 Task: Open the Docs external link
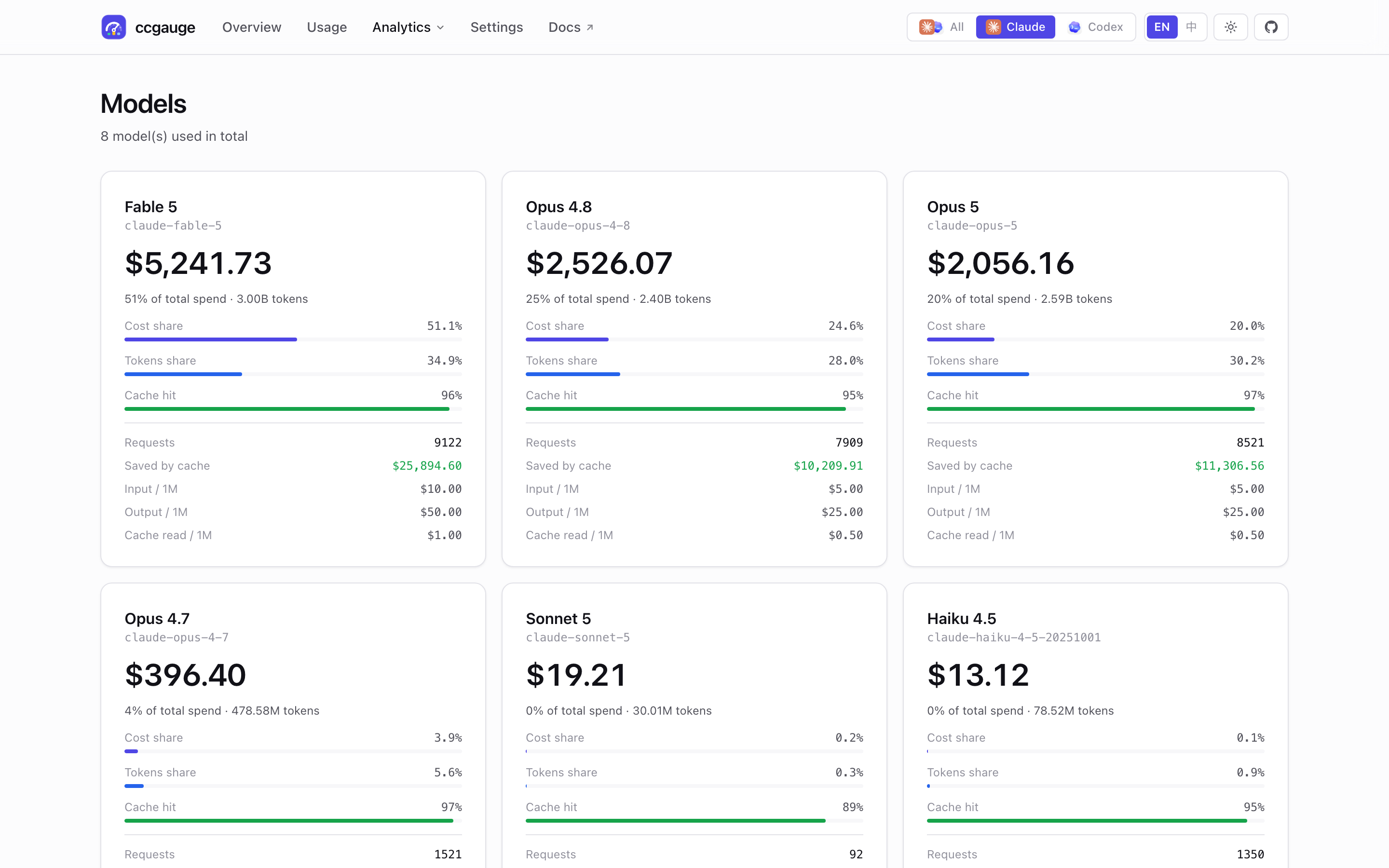pos(571,27)
